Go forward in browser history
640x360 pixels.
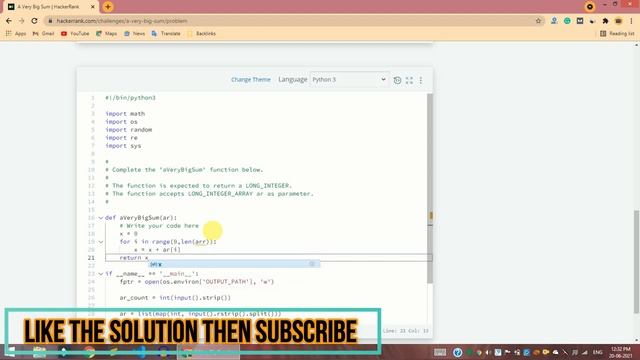point(22,21)
